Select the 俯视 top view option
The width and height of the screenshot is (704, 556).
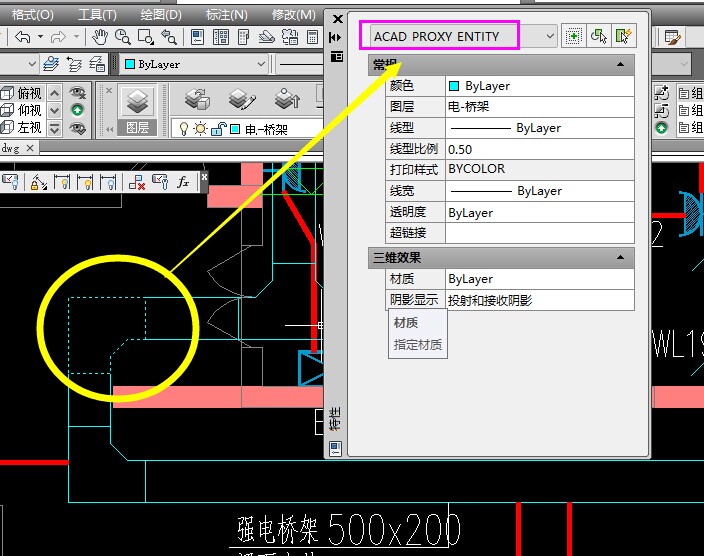tap(29, 93)
